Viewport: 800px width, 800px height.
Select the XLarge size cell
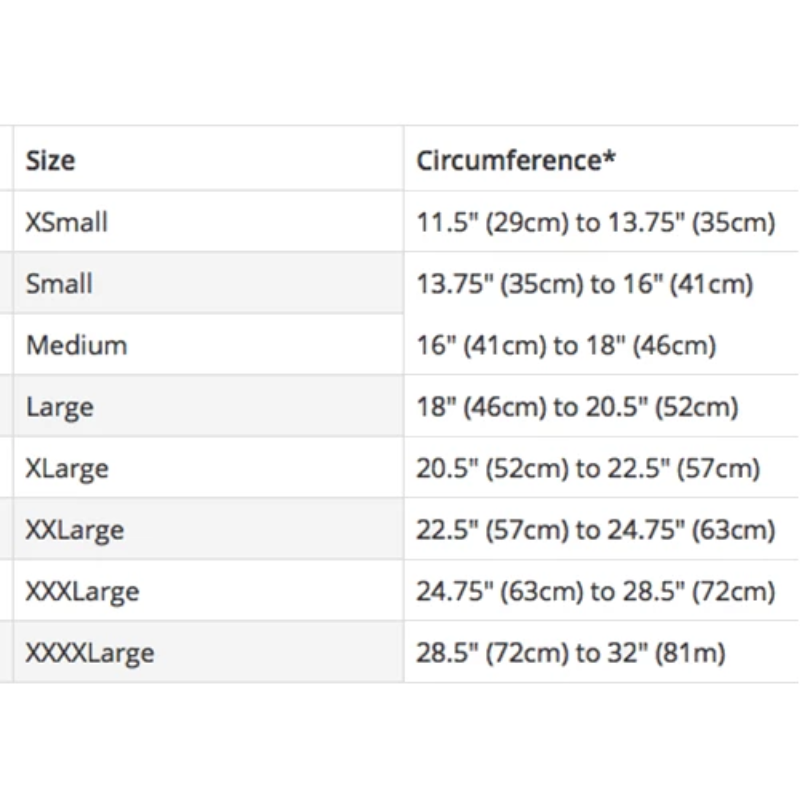point(67,468)
